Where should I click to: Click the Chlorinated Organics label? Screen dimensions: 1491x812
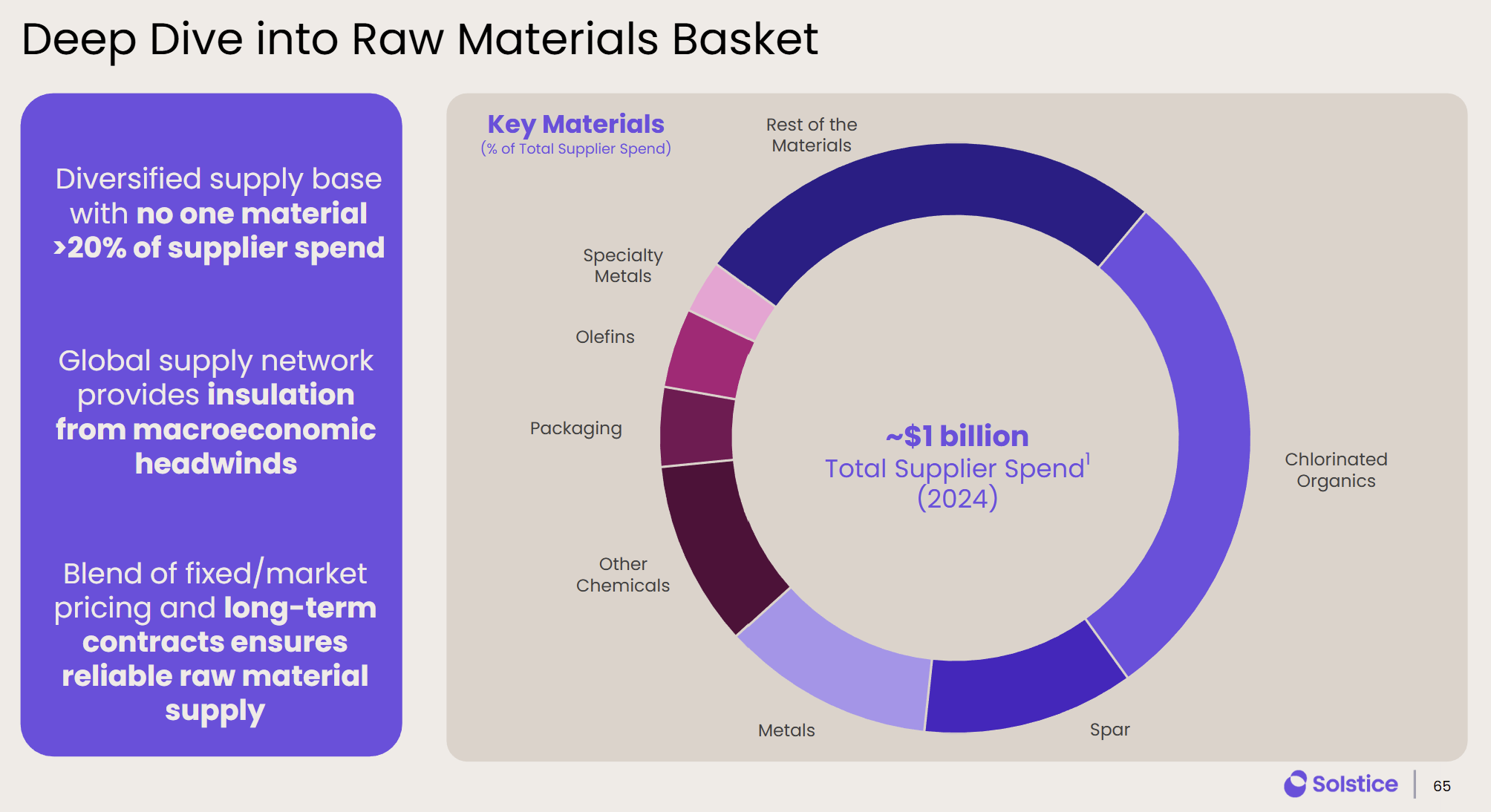(1336, 470)
